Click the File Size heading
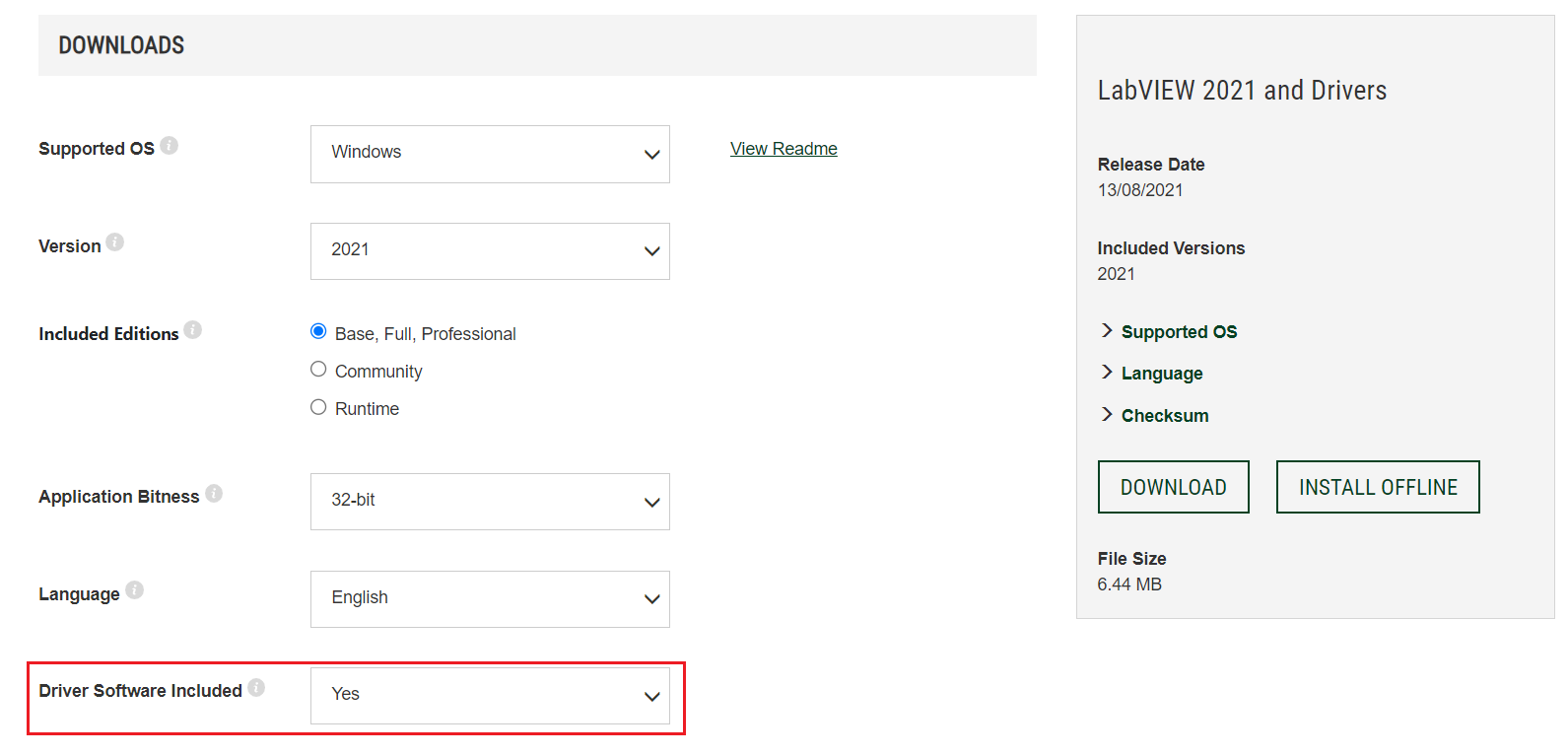1568x756 pixels. pos(1131,559)
